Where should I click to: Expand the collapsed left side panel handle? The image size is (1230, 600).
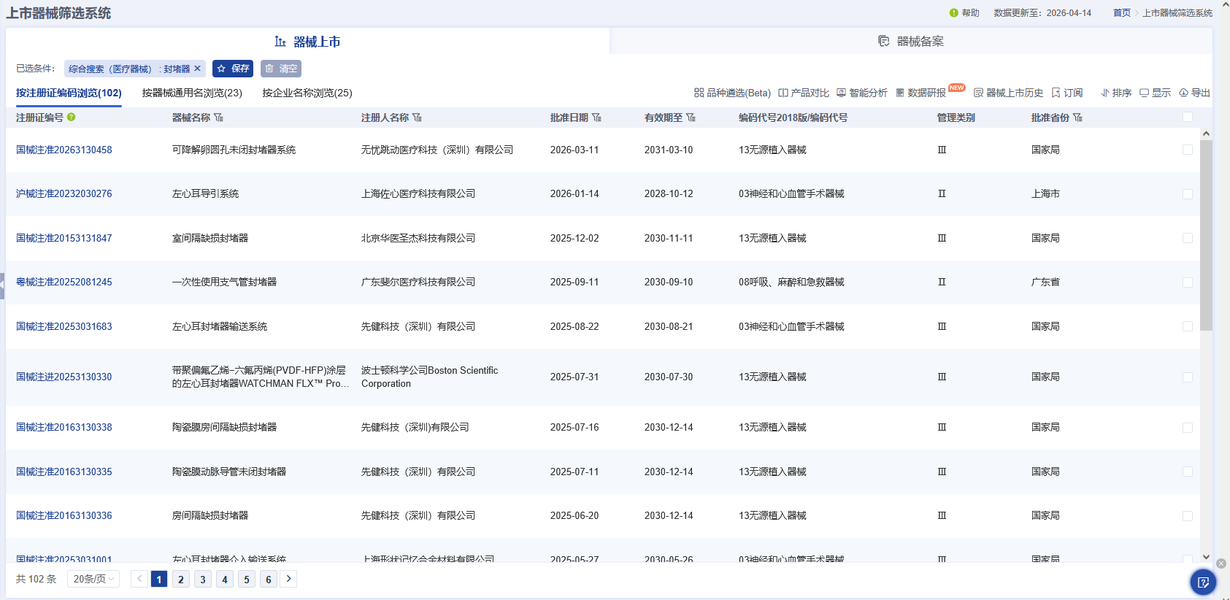pyautogui.click(x=2, y=285)
